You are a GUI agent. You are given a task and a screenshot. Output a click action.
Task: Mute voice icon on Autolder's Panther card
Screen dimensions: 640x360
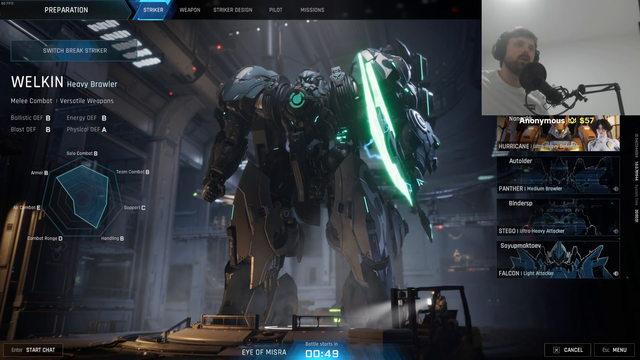616,189
